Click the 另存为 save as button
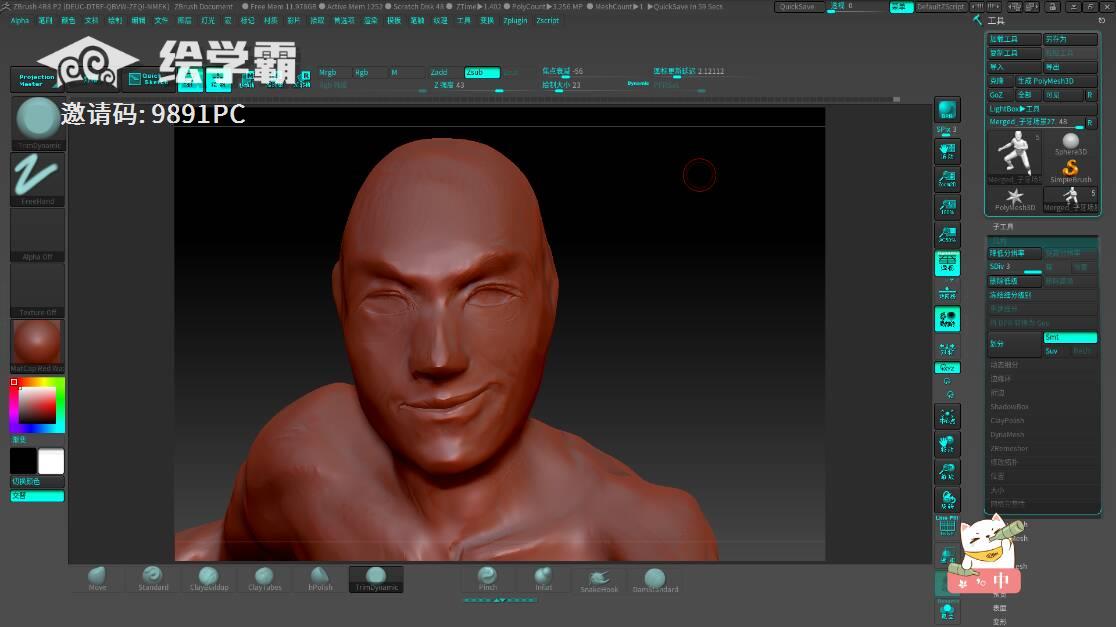This screenshot has height=627, width=1116. click(x=1070, y=39)
